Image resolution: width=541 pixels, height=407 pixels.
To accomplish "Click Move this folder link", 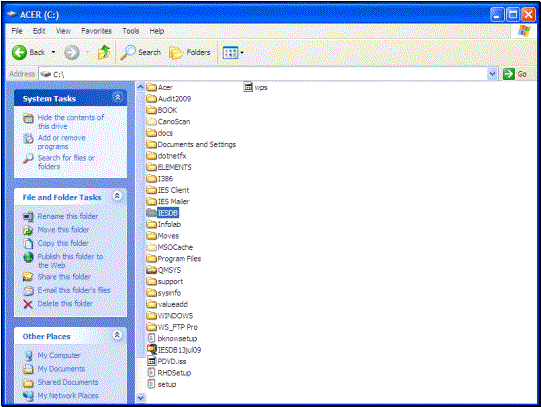I will click(63, 230).
